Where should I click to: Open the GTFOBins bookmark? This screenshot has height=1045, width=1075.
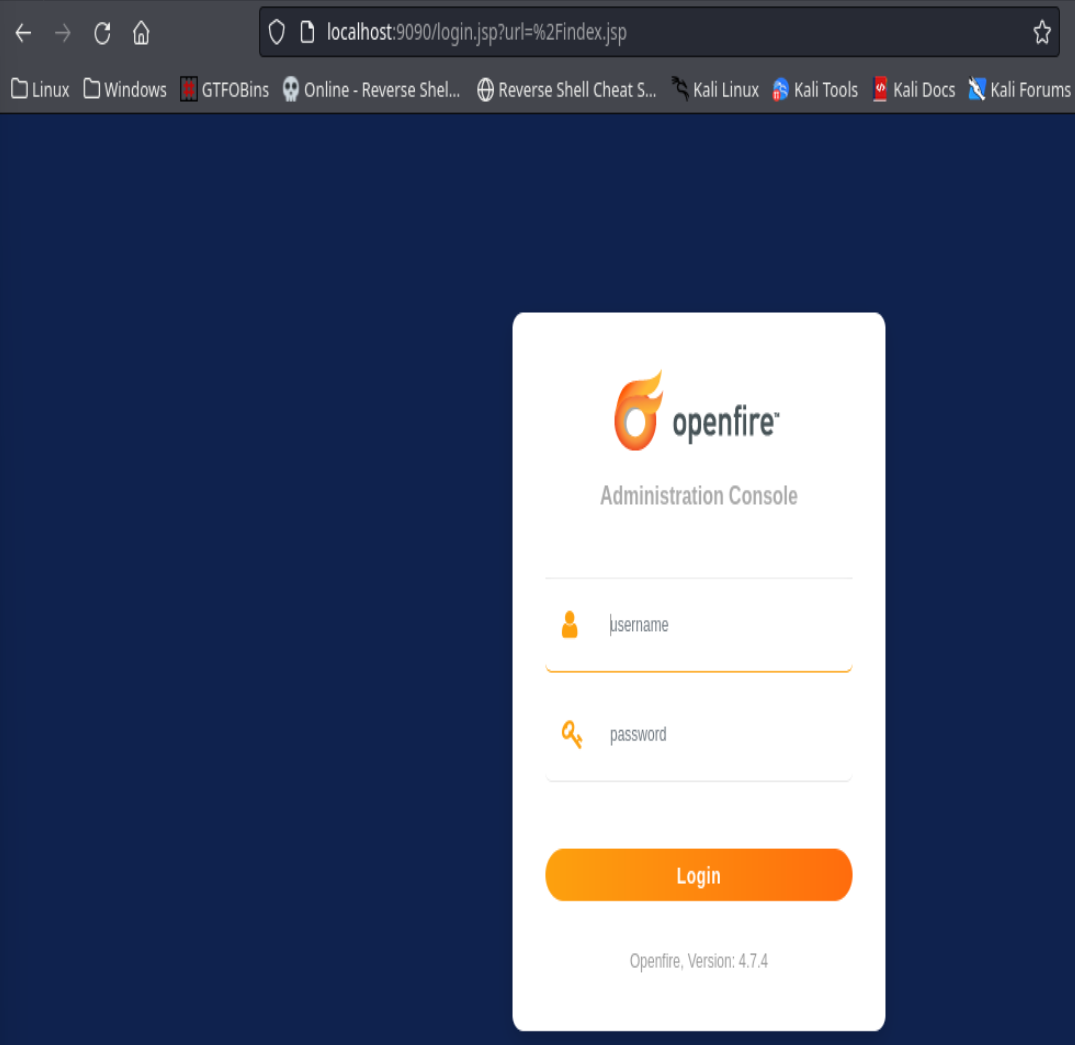[x=225, y=90]
